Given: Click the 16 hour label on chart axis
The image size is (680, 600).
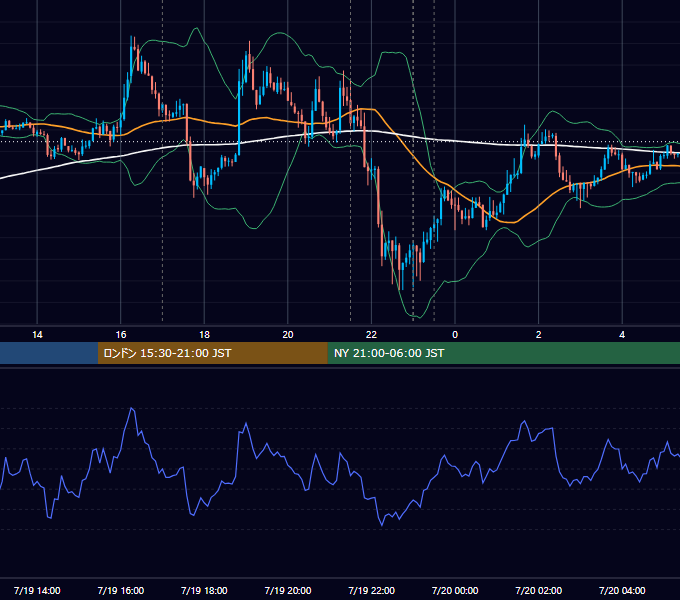Looking at the screenshot, I should [x=121, y=335].
